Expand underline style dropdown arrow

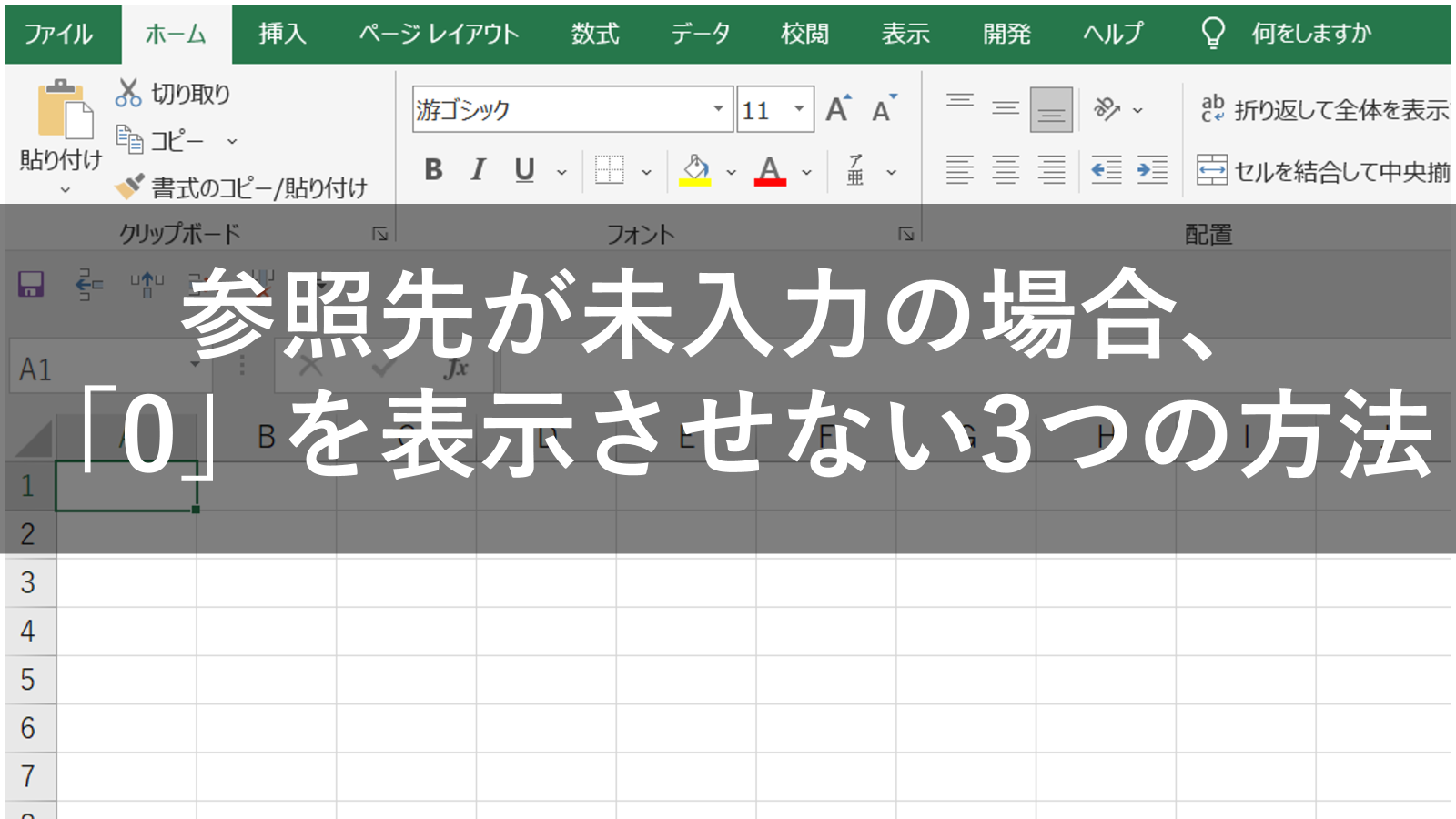pyautogui.click(x=561, y=171)
